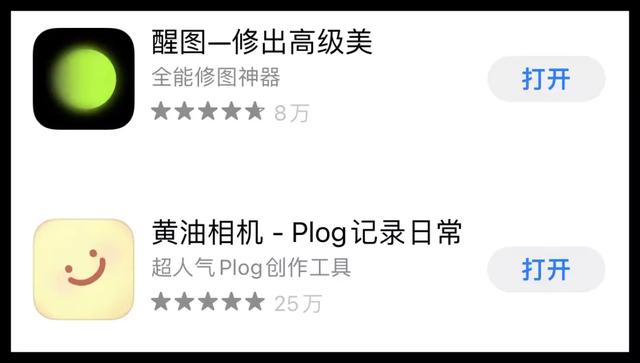Click last star of 黄油相机 rating
Viewport: 640px width, 363px height.
255,302
